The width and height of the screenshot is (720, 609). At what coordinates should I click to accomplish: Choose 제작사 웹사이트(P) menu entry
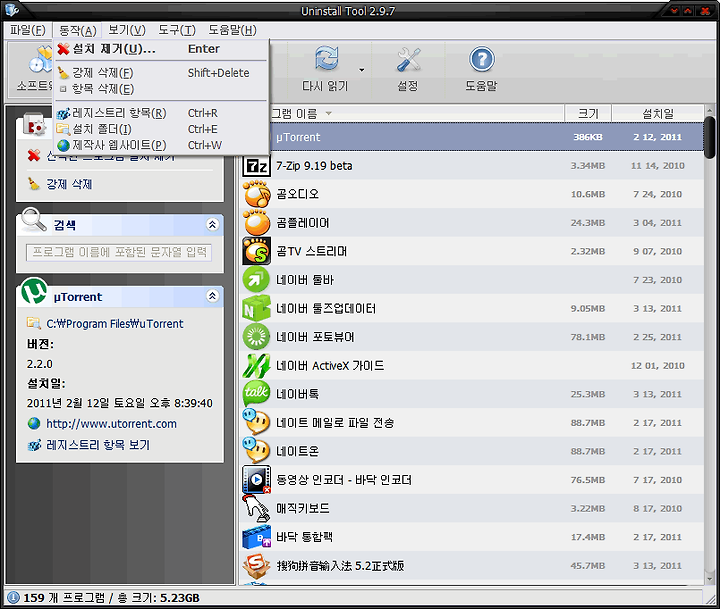coord(161,145)
